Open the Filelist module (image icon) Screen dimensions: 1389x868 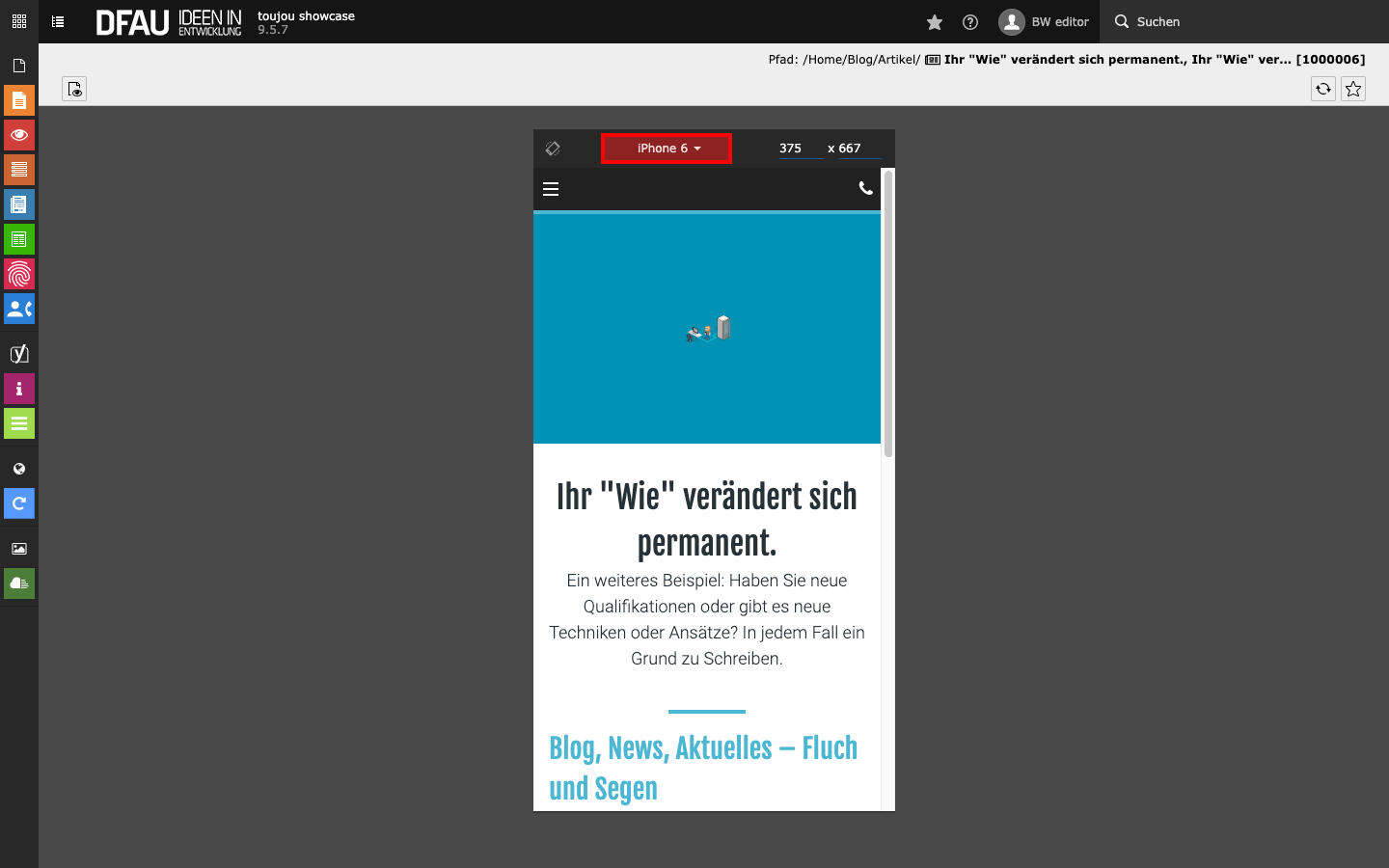(x=19, y=549)
